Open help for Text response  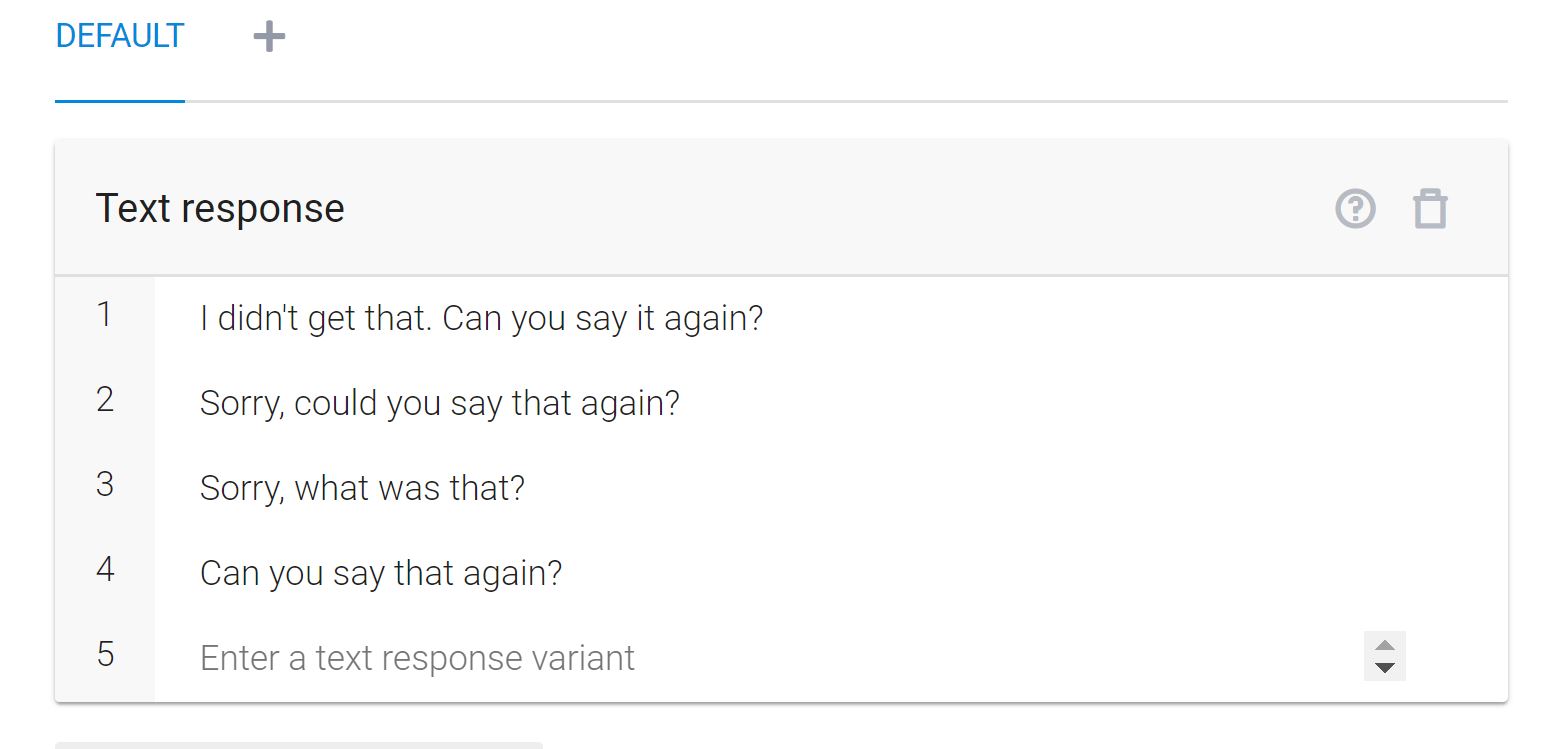[x=1355, y=209]
